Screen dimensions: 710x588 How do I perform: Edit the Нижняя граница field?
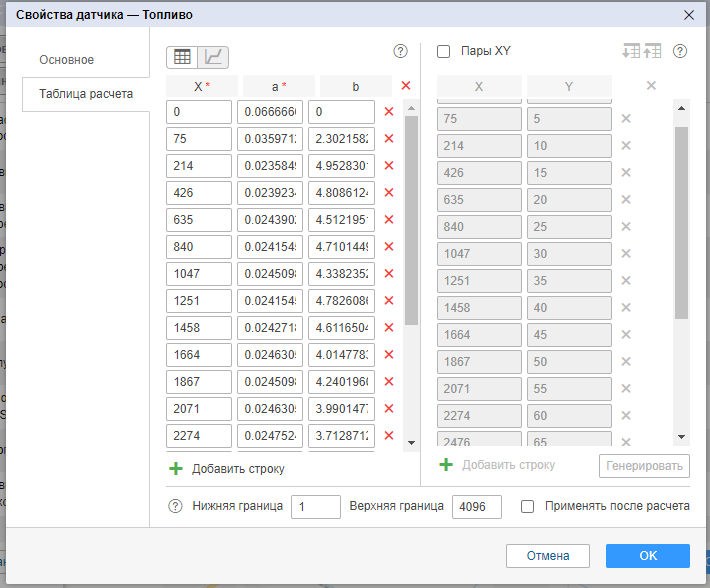point(316,507)
